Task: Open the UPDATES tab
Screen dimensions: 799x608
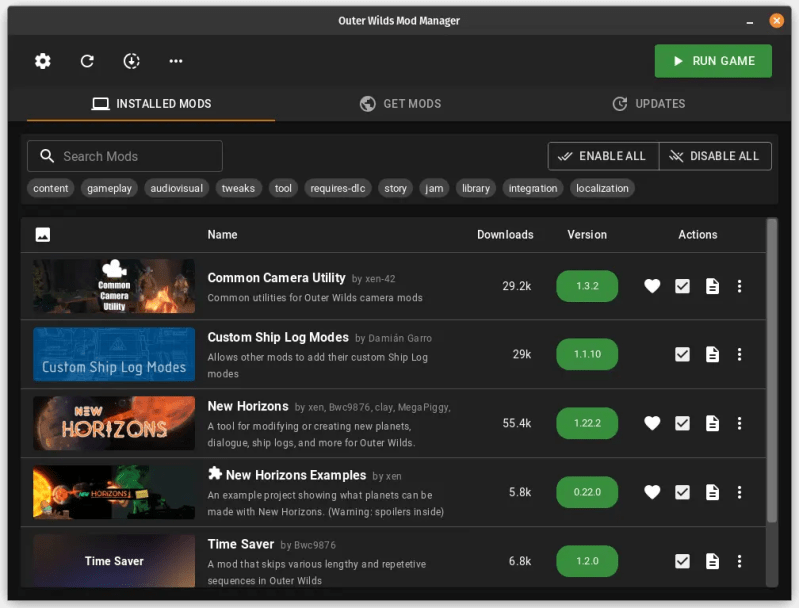Action: (648, 104)
